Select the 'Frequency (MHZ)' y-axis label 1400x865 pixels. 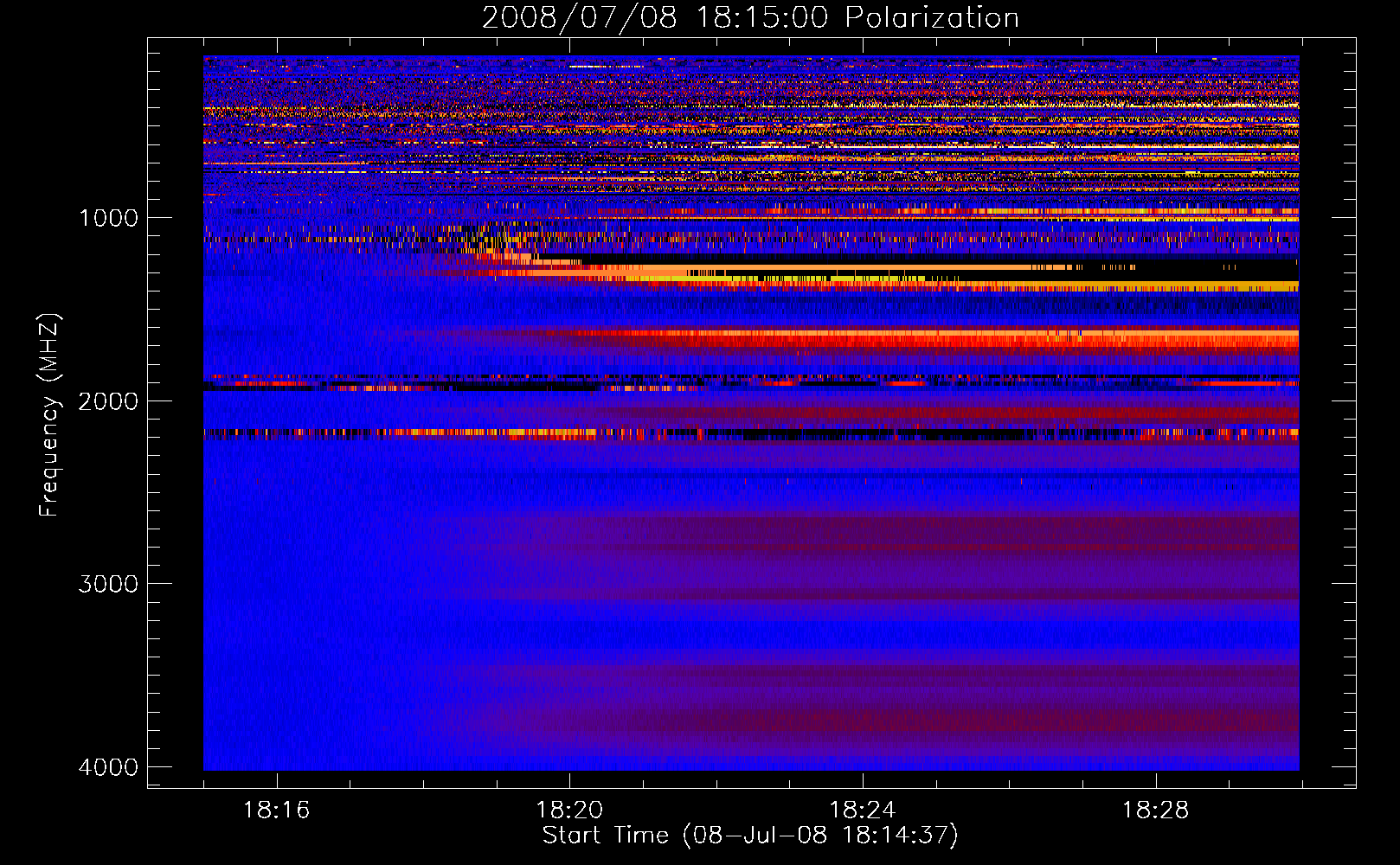pyautogui.click(x=48, y=415)
